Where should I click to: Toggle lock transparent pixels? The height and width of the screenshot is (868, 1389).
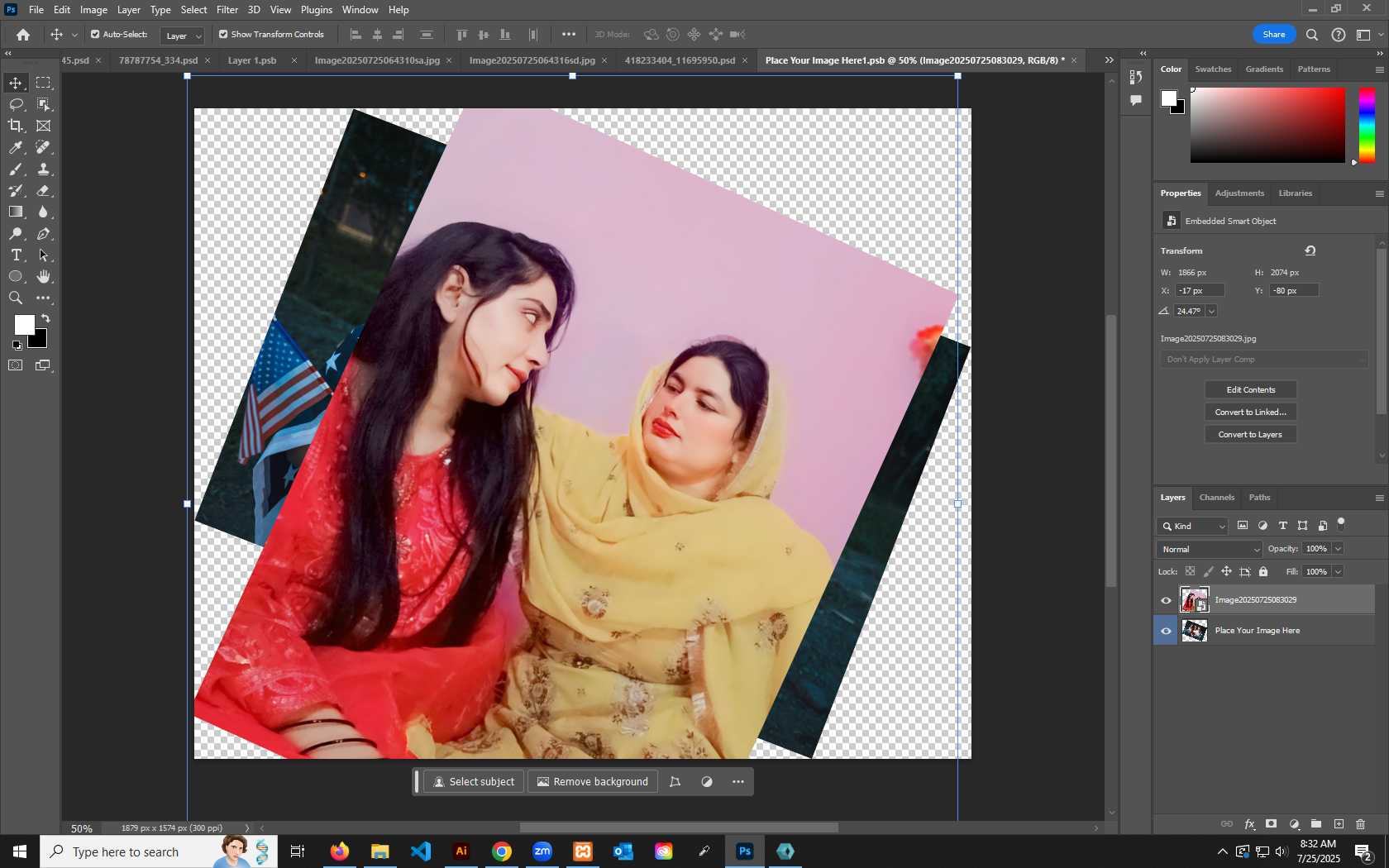pyautogui.click(x=1190, y=571)
